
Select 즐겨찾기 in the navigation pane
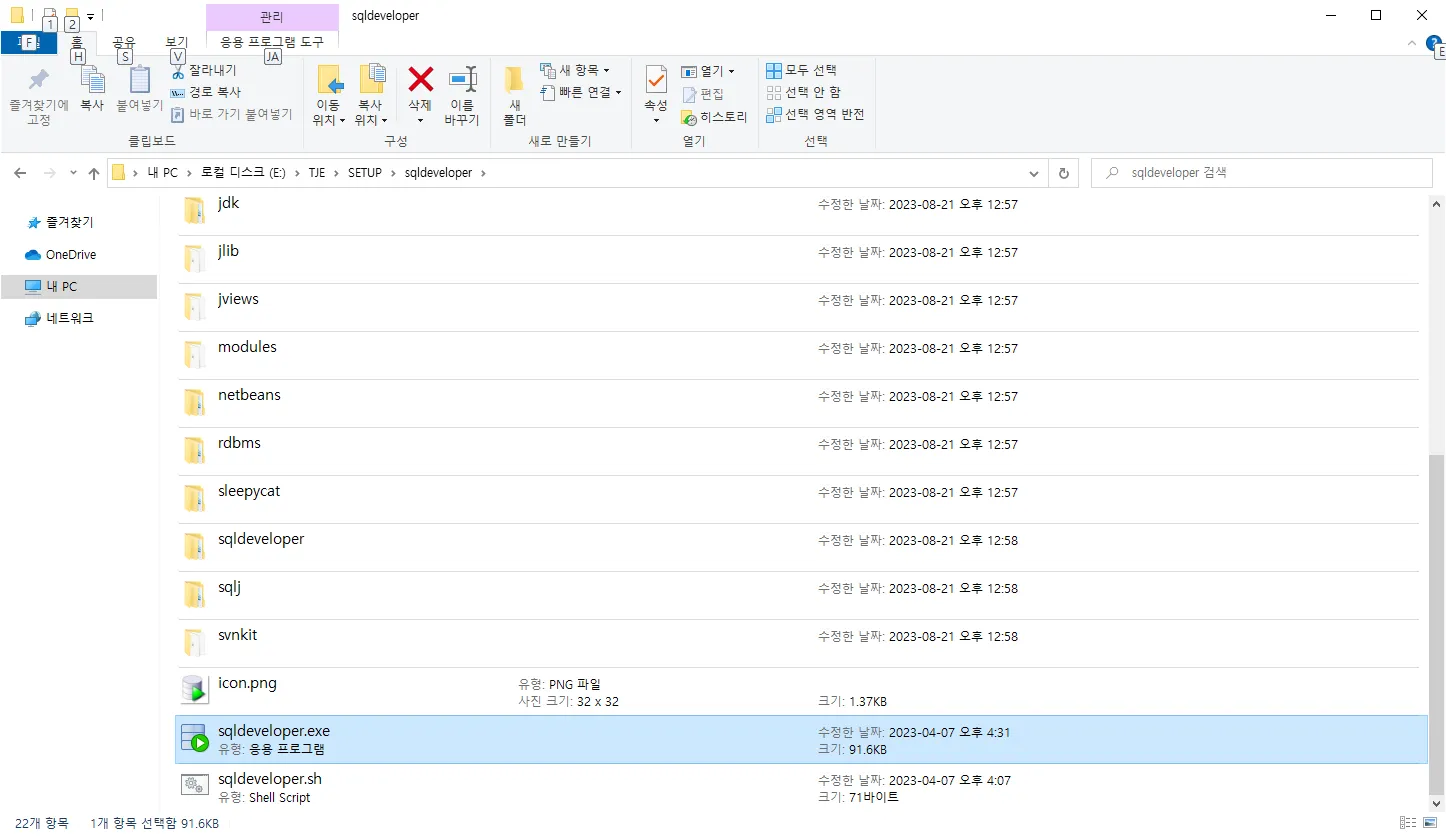coord(69,223)
